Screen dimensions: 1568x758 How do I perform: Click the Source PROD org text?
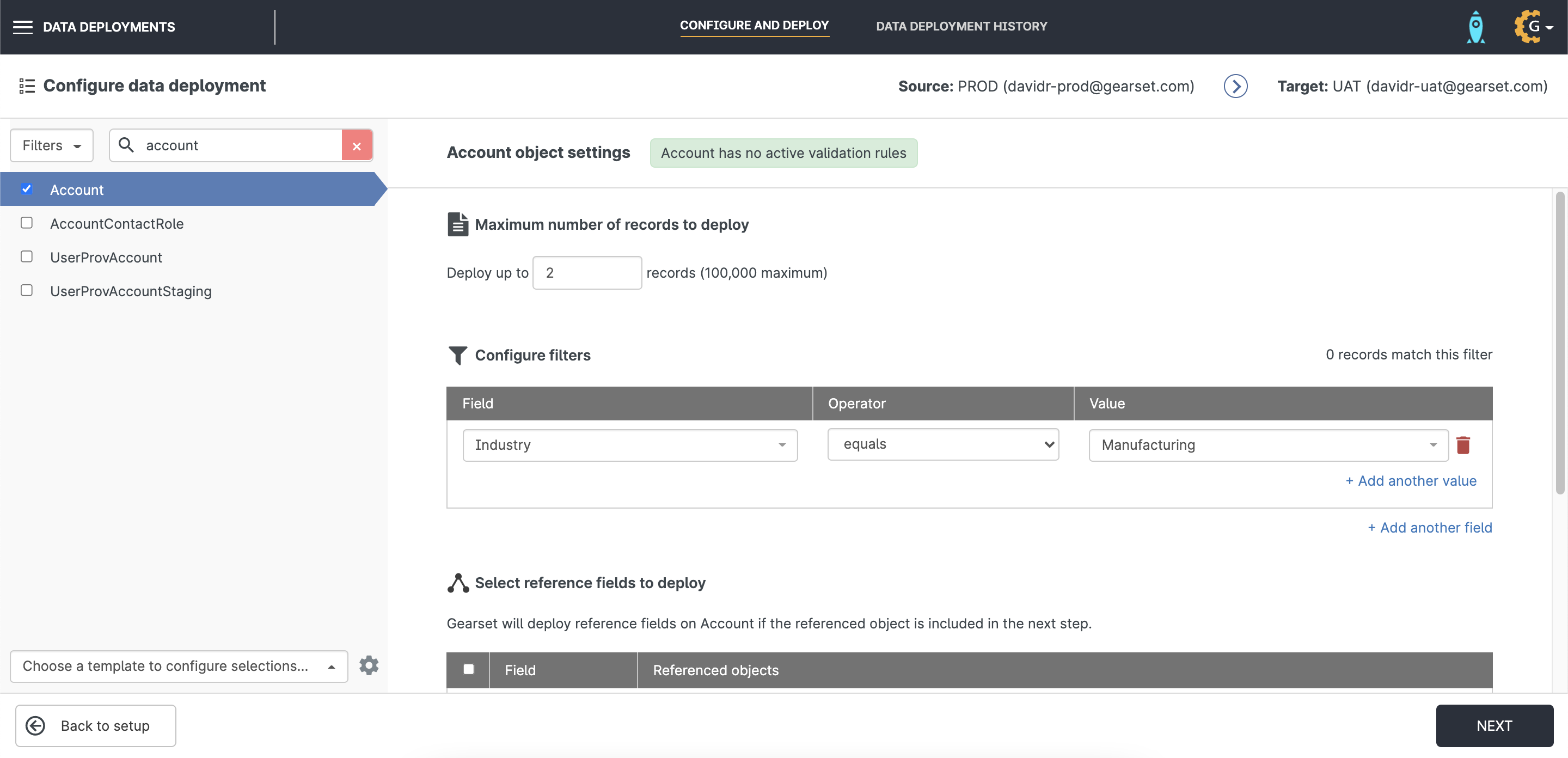click(x=1046, y=87)
